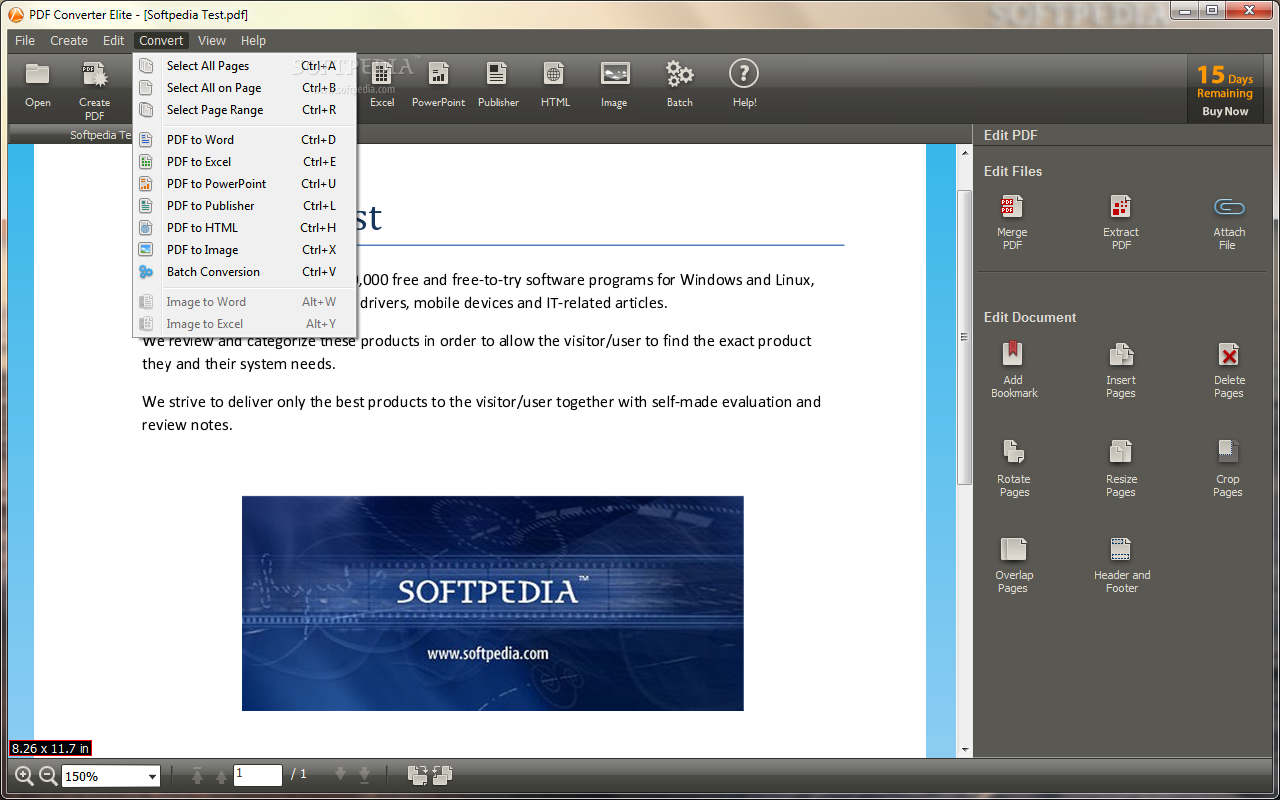Click the document scrollbar up arrow
Screen dimensions: 1280x800
965,152
